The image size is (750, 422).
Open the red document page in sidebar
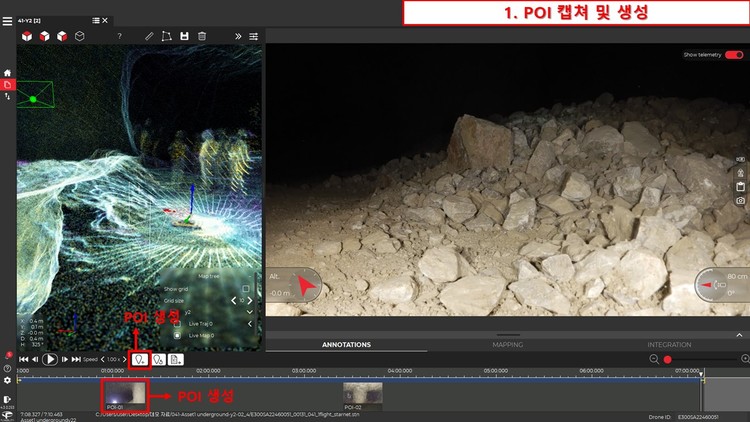point(7,85)
